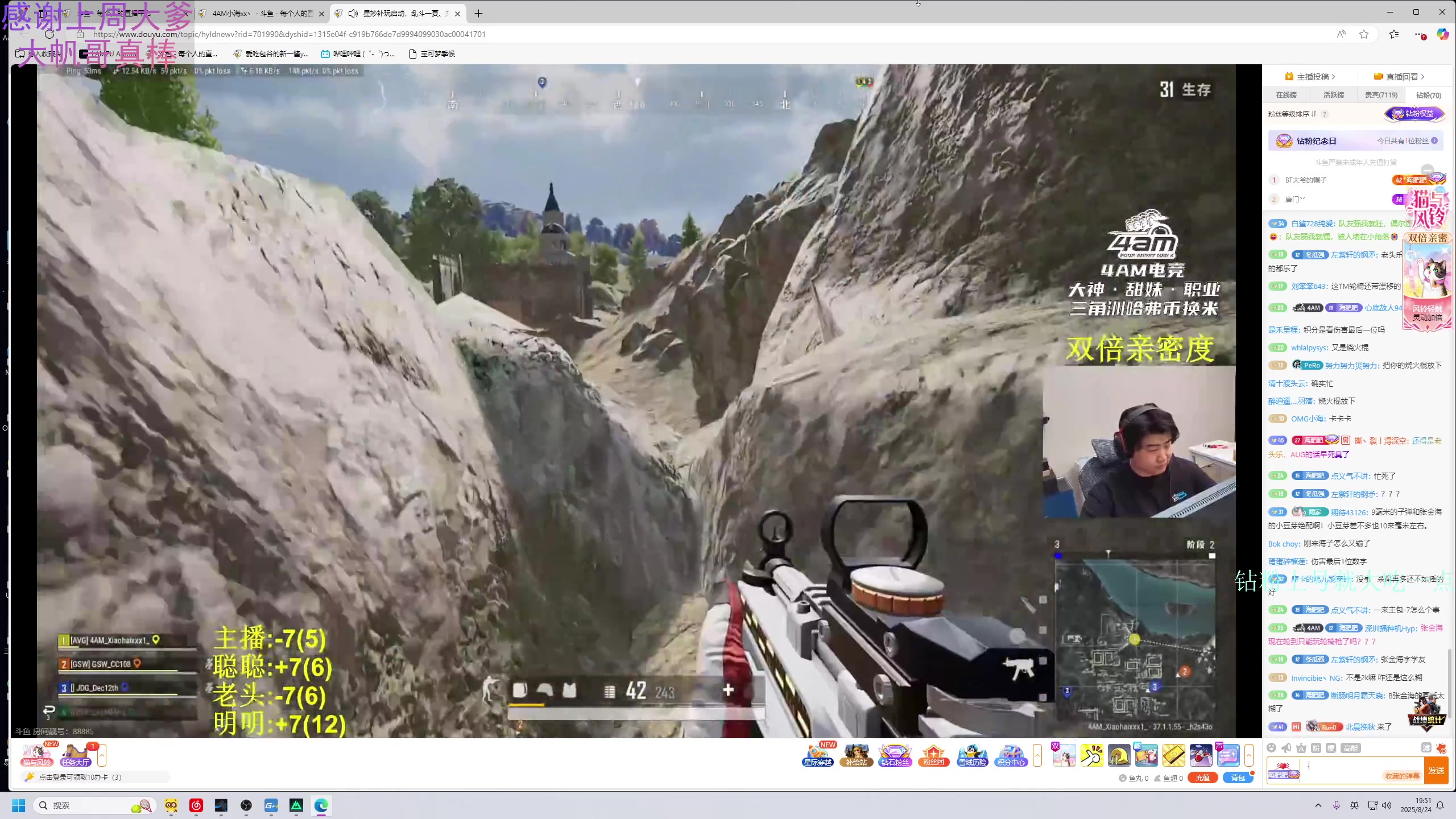Send the cat gift marked 双
This screenshot has width=1456, height=819.
coord(1064,755)
